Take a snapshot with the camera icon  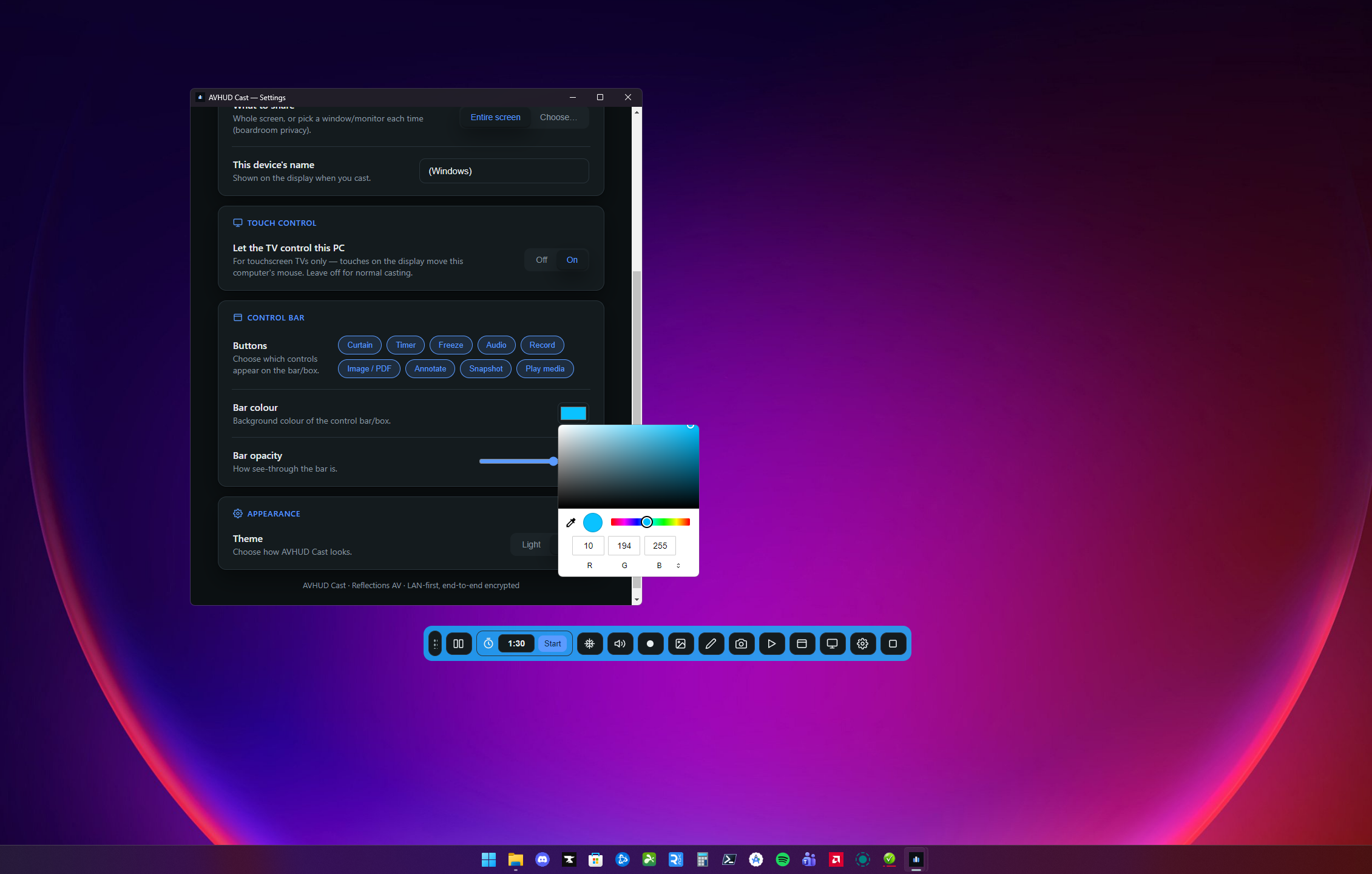point(741,643)
